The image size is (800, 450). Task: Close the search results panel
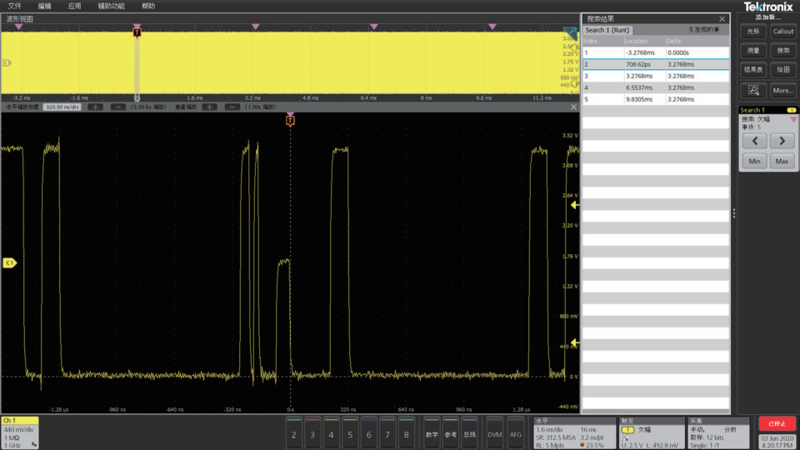(722, 18)
